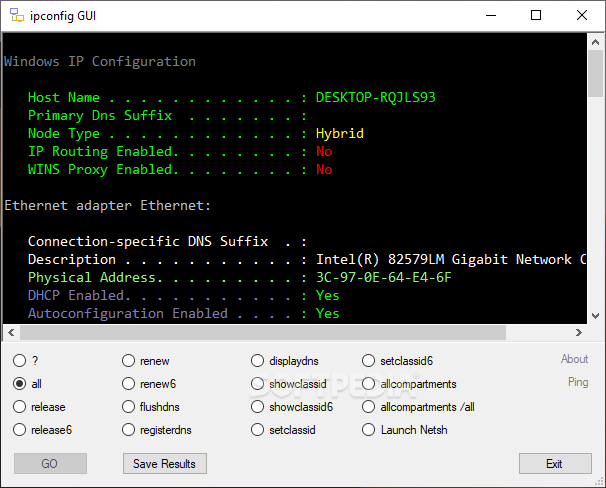Open the Ping link
Viewport: 606px width, 488px height.
coord(578,382)
